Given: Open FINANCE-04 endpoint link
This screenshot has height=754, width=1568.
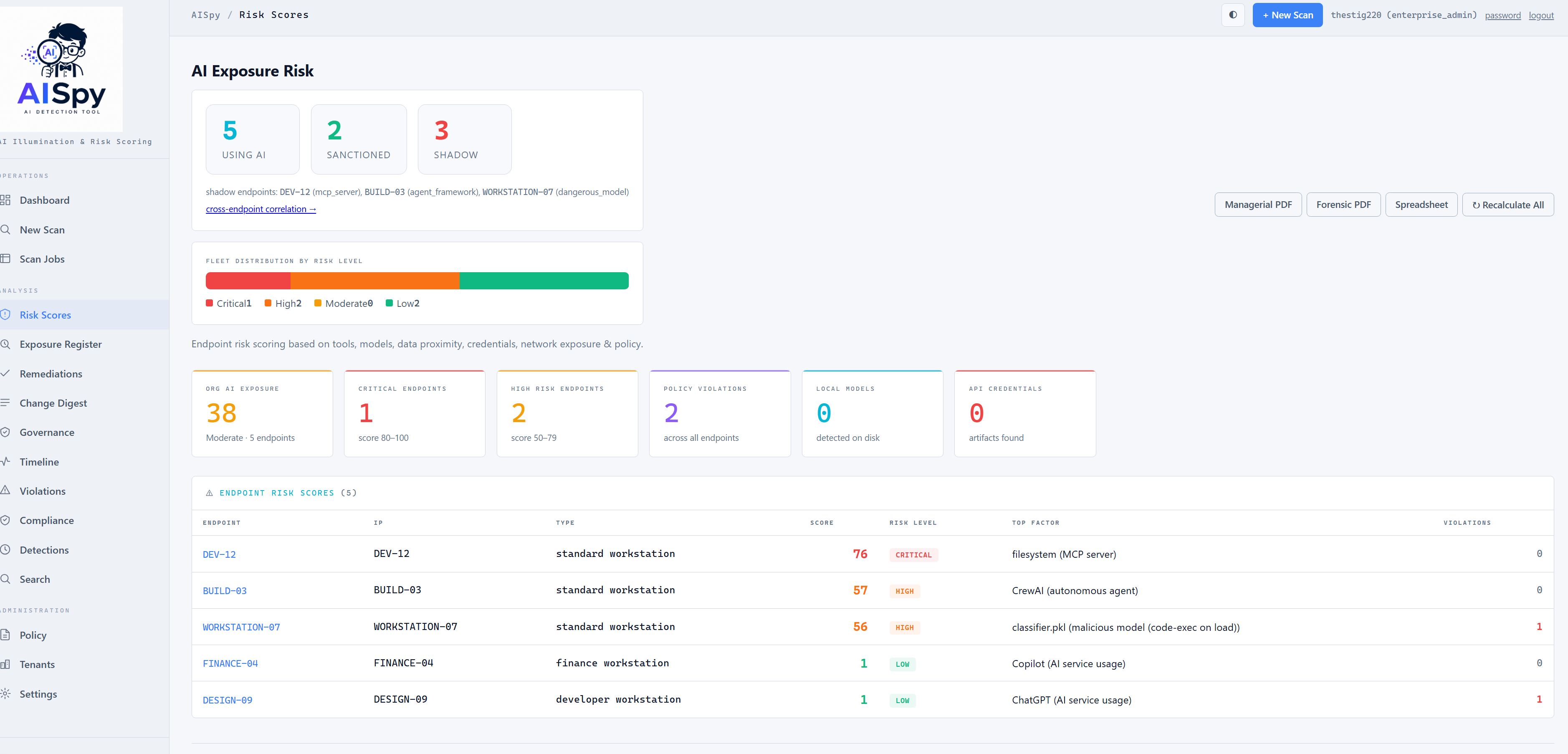Looking at the screenshot, I should [x=230, y=663].
